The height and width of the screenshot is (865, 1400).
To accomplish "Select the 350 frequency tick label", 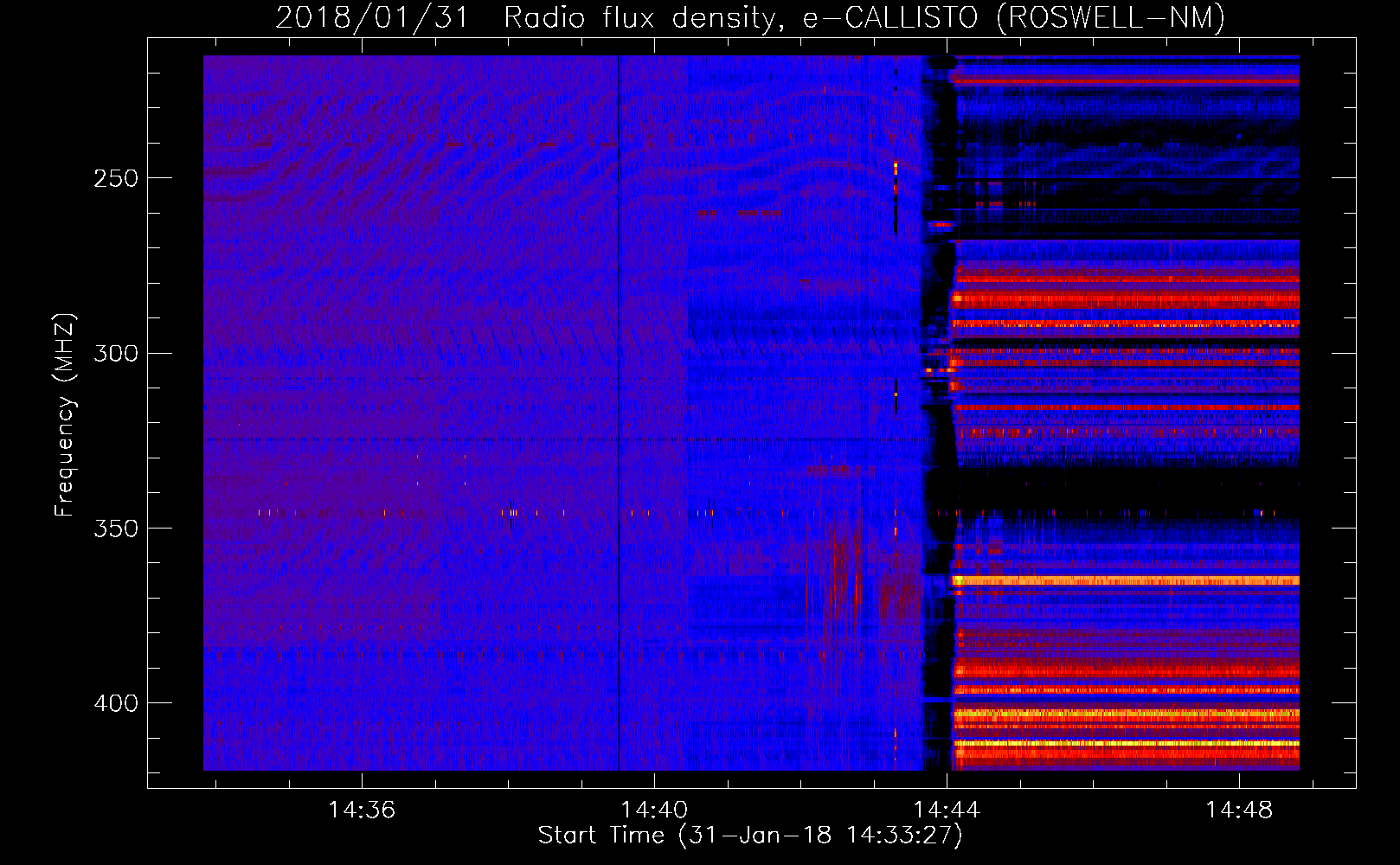I will pos(116,529).
